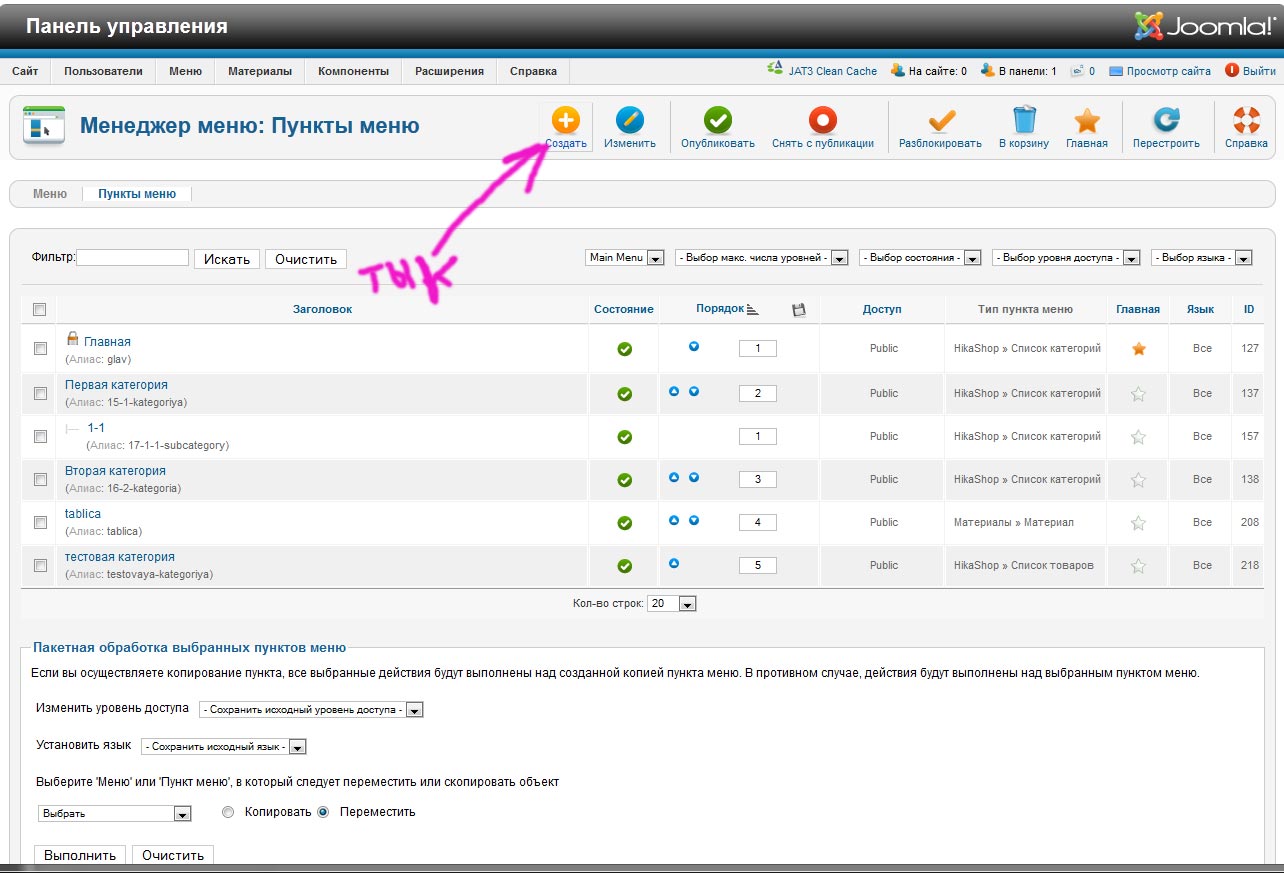The image size is (1284, 873).
Task: Click the Перестроить (Rebuild) refresh icon
Action: click(x=1166, y=122)
